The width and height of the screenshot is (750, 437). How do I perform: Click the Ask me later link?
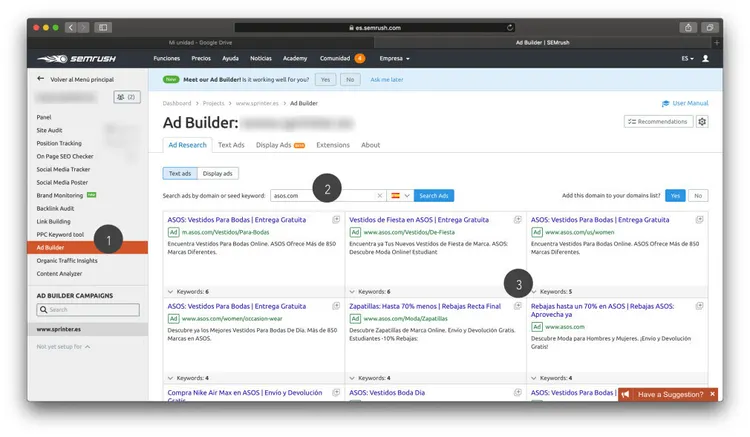coord(386,80)
